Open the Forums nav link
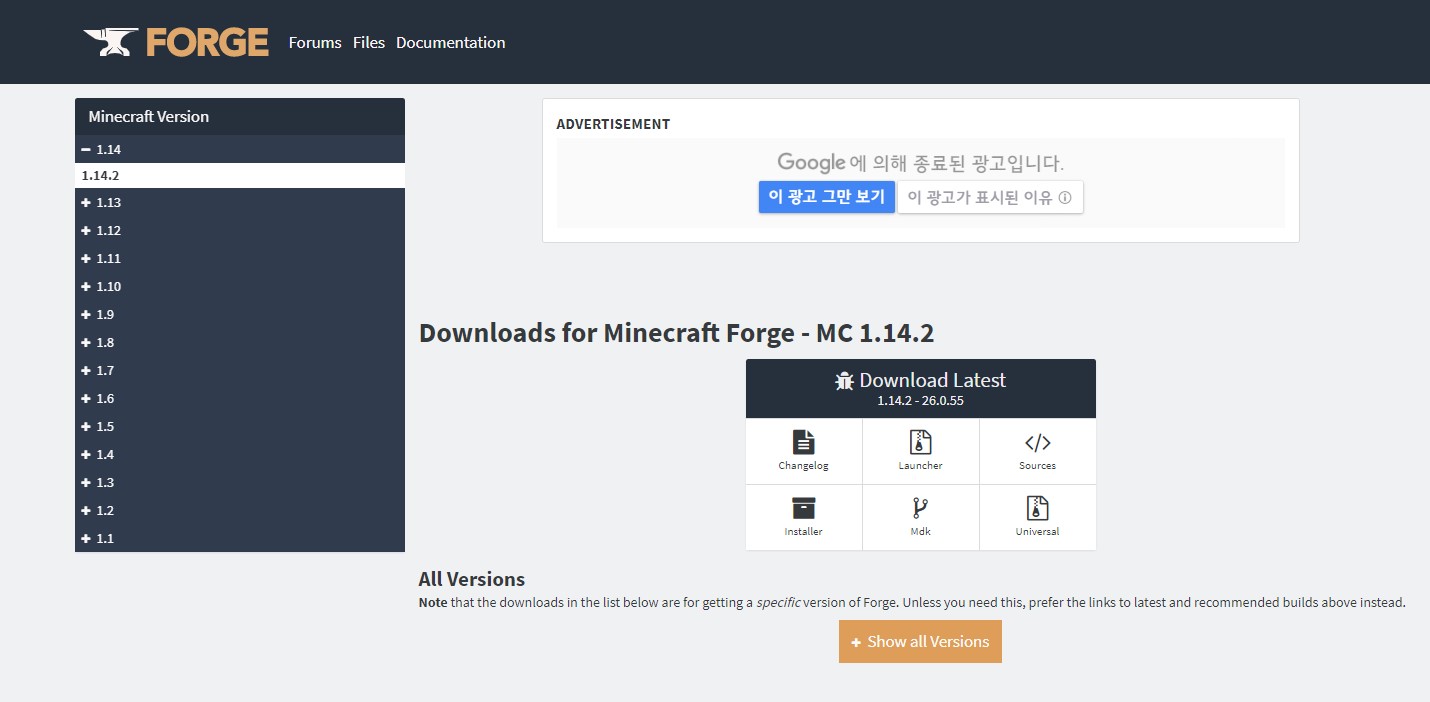The image size is (1430, 702). tap(315, 42)
